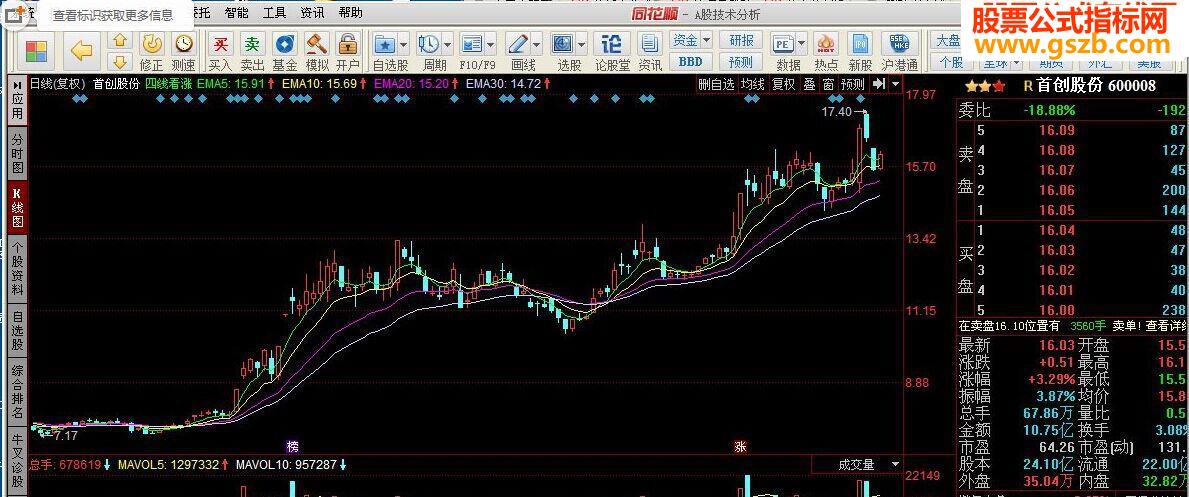Click the collapse-panel arrow icon beside 预测
1189x497 pixels.
click(x=879, y=84)
